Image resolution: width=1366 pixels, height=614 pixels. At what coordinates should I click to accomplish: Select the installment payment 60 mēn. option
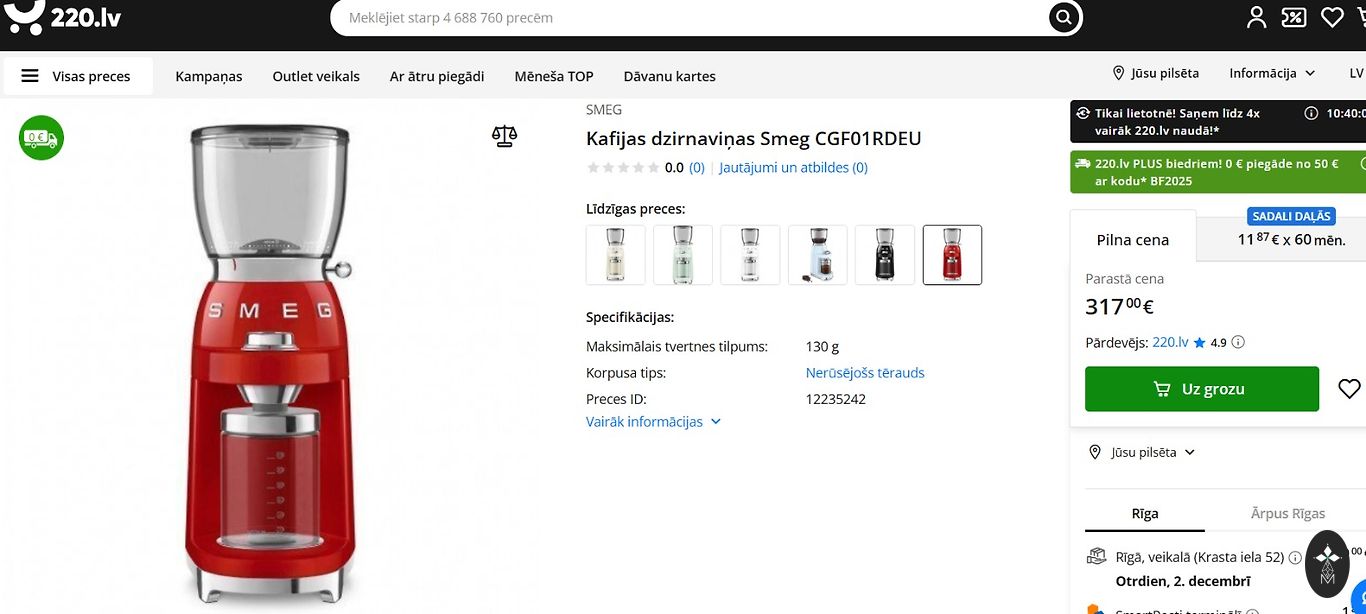pyautogui.click(x=1291, y=239)
